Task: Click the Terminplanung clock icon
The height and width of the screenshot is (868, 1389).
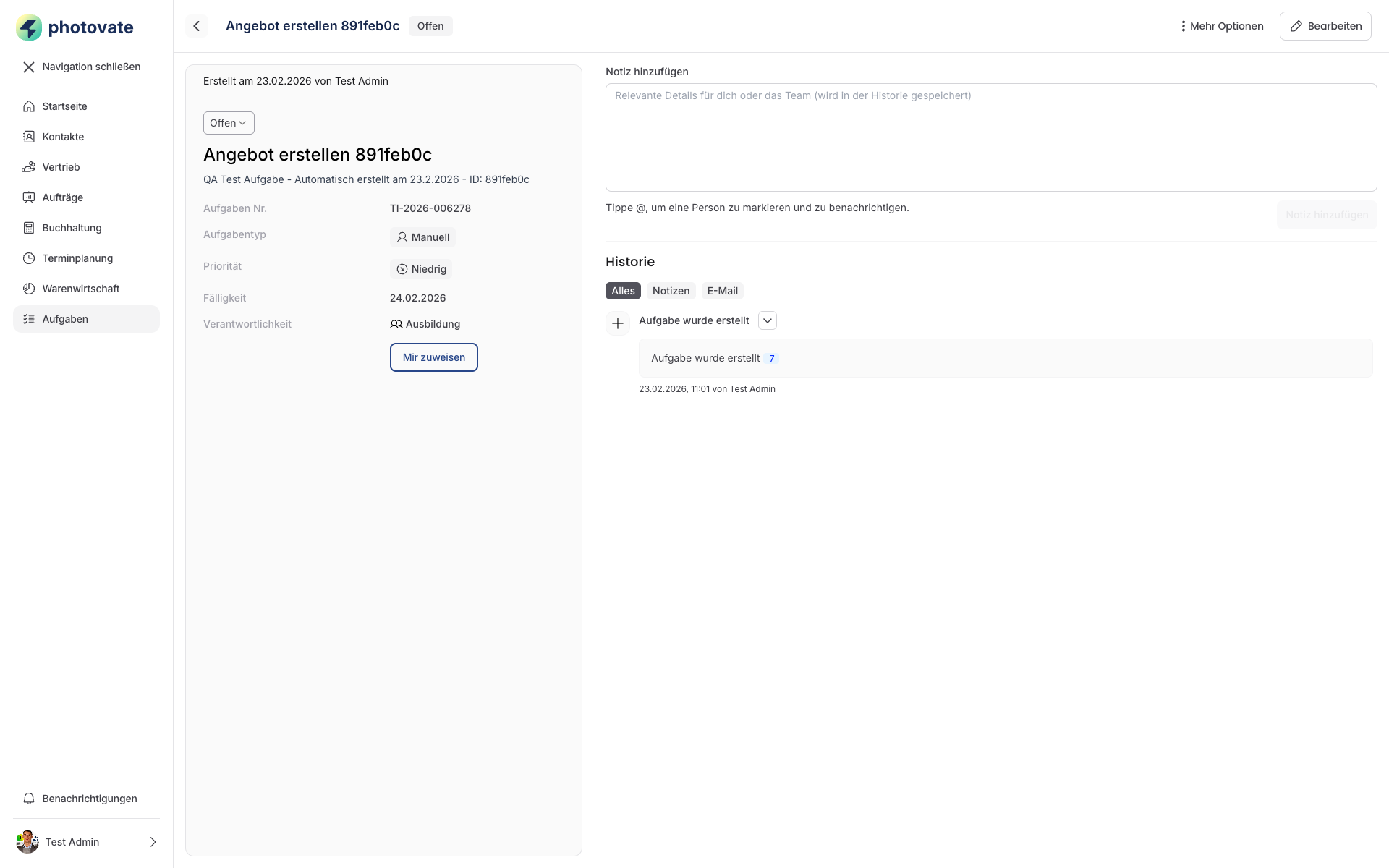Action: 29,258
